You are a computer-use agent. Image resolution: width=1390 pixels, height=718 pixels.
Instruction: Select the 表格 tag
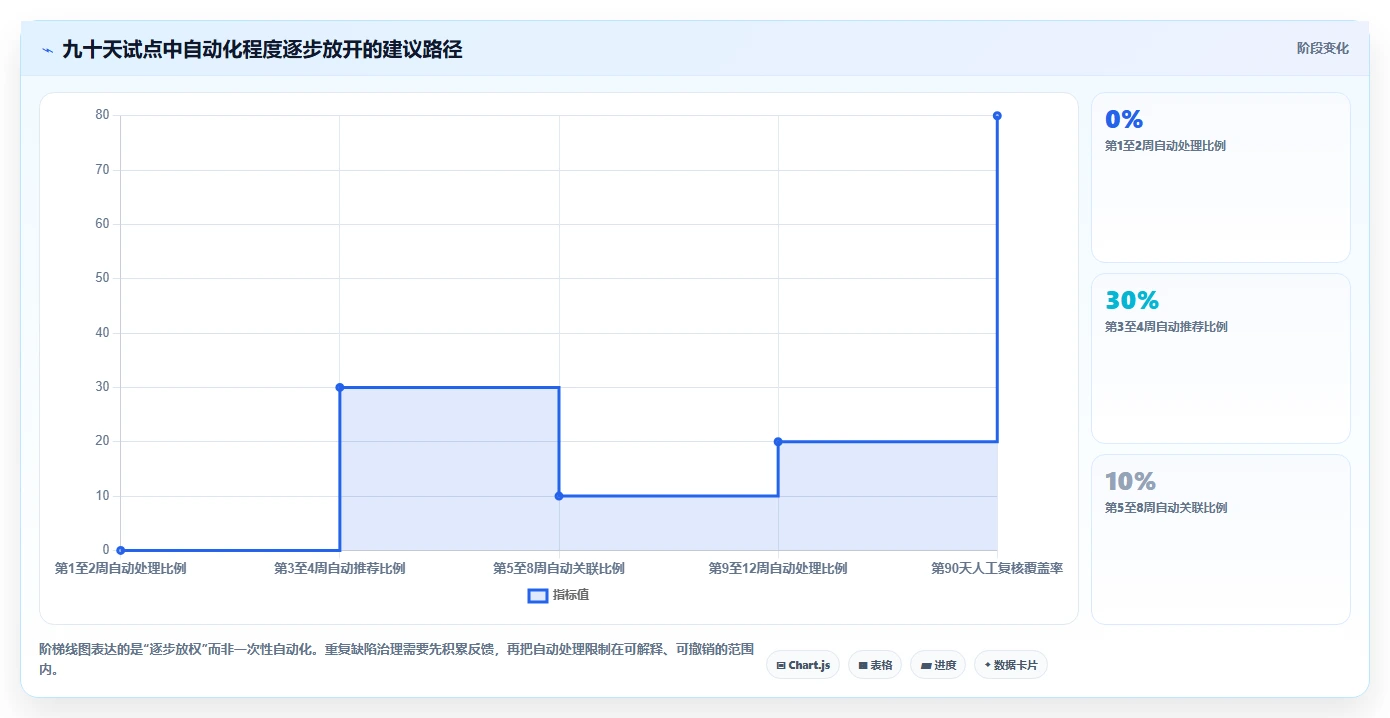(x=875, y=665)
